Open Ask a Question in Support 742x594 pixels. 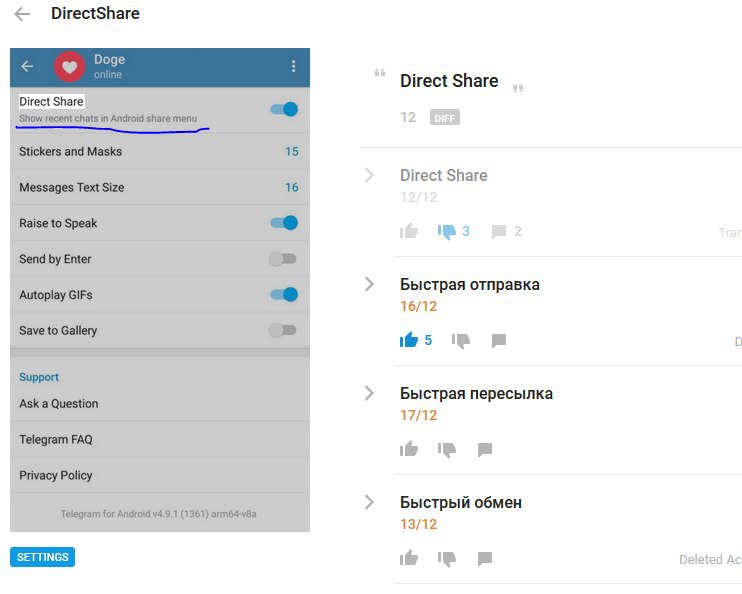(160, 404)
